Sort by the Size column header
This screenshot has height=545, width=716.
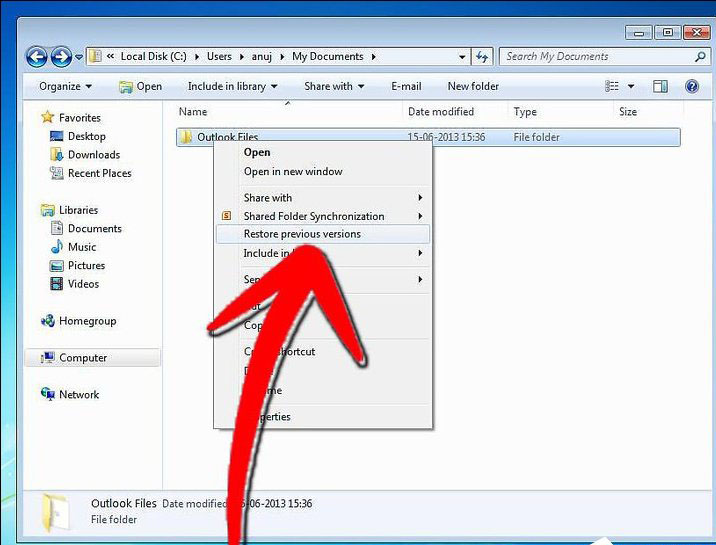[x=628, y=112]
